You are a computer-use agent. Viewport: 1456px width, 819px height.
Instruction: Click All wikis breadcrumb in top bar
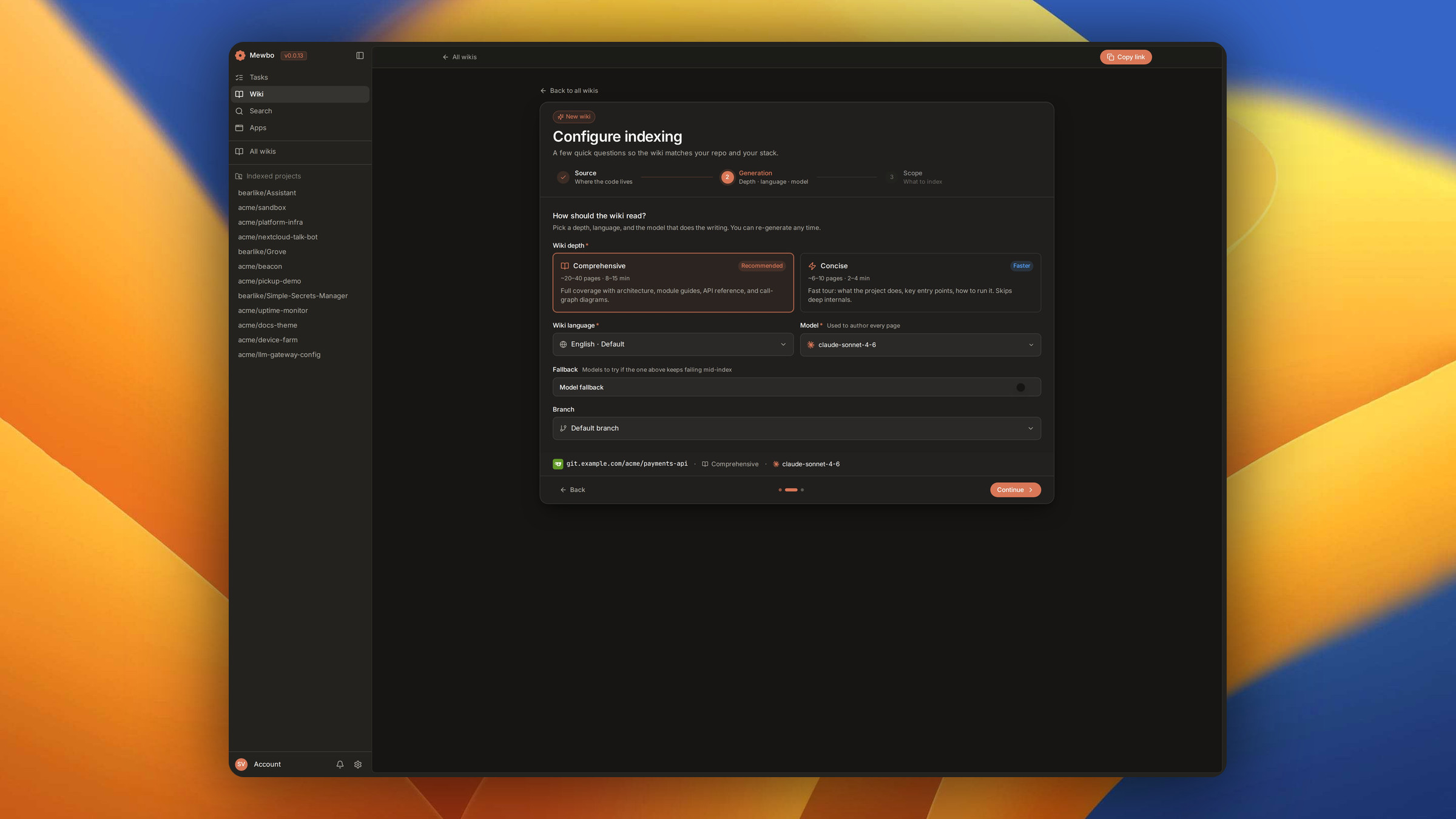pos(459,57)
